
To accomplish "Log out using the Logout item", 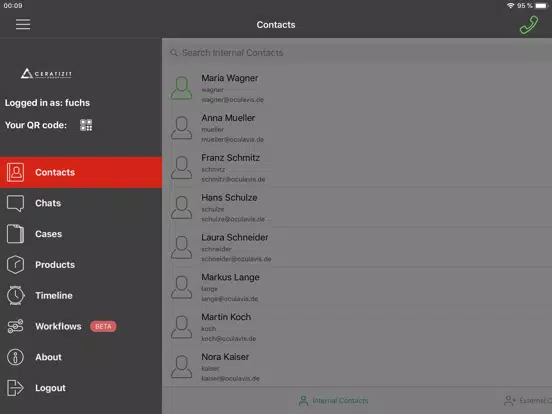I will [81, 388].
